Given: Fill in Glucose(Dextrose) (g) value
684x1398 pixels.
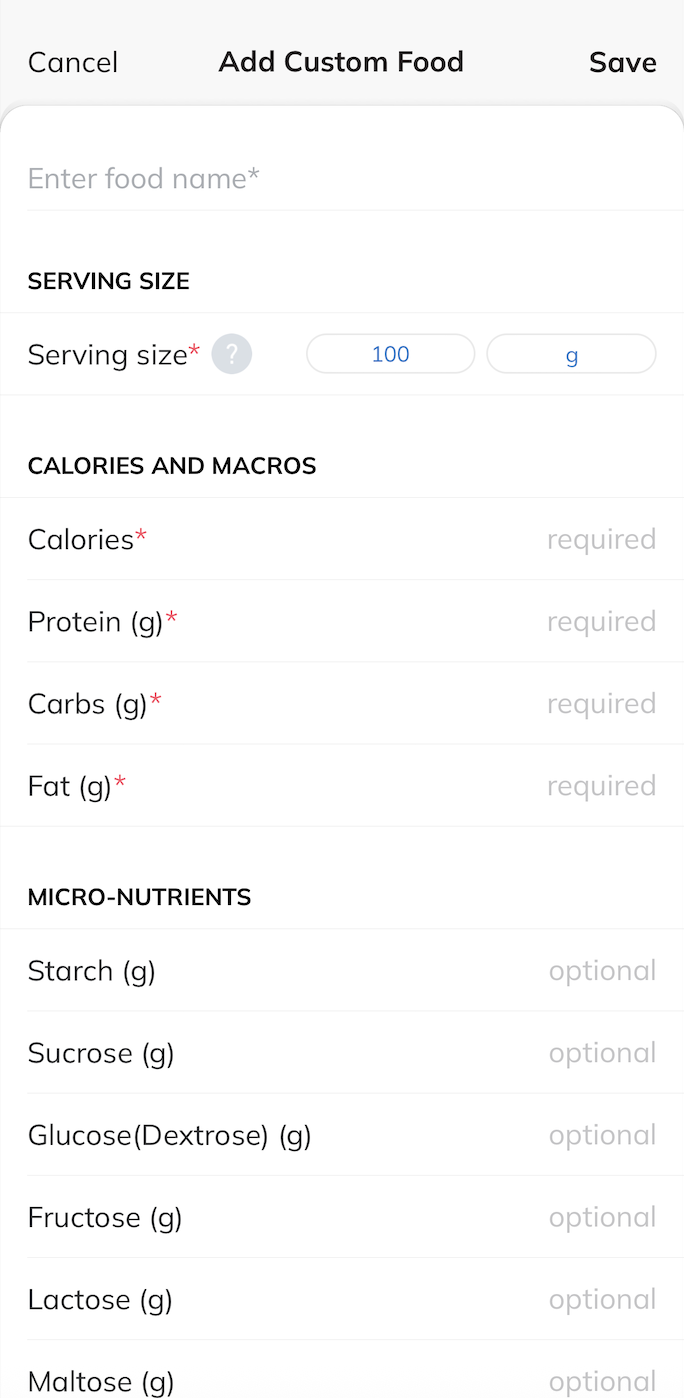Looking at the screenshot, I should tap(601, 1135).
